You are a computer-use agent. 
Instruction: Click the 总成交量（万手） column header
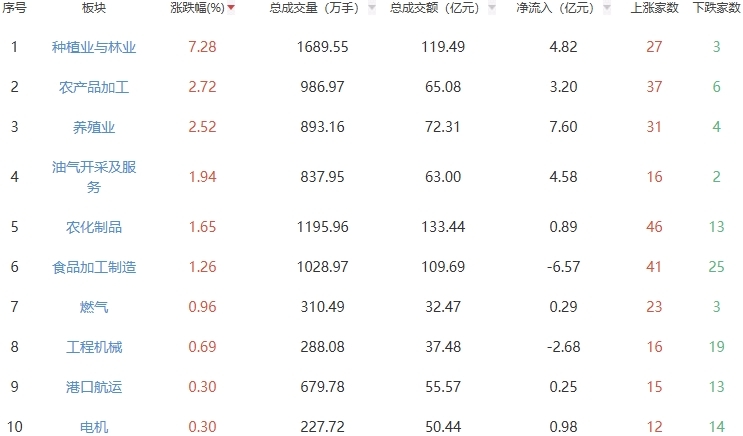click(x=314, y=8)
